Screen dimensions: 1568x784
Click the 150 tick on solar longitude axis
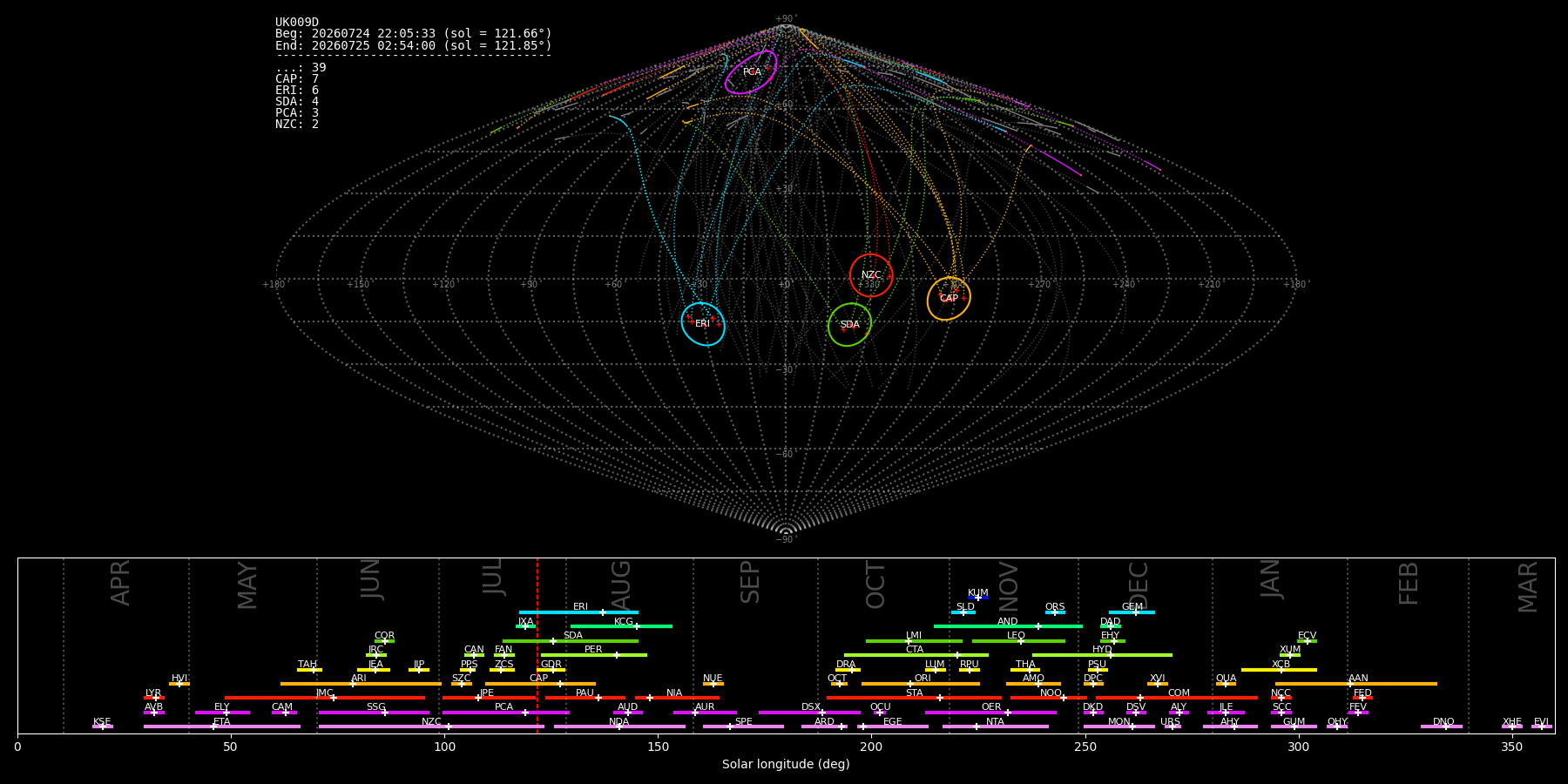[658, 747]
